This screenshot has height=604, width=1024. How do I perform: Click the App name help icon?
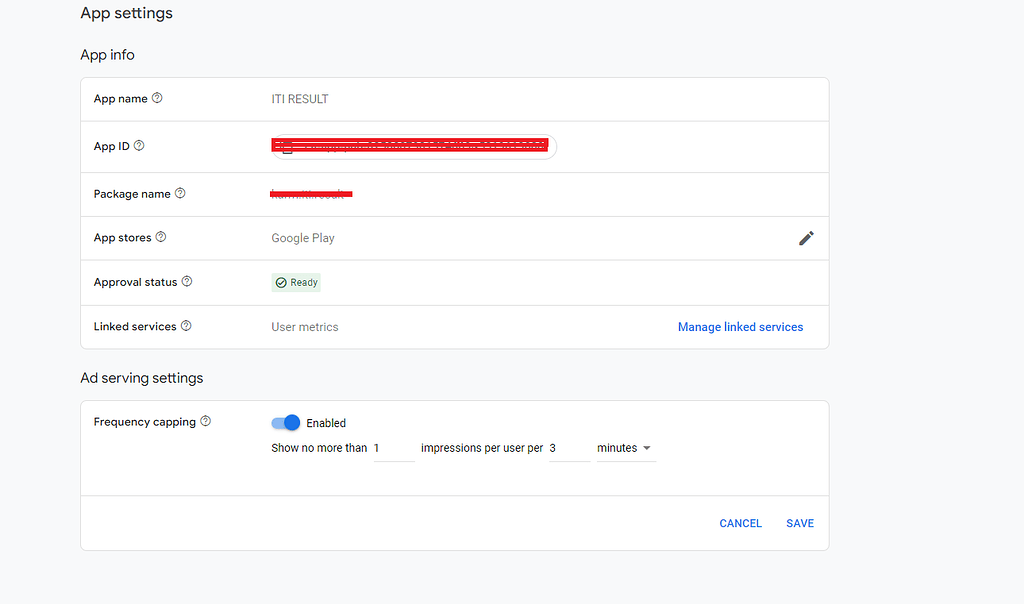[157, 98]
